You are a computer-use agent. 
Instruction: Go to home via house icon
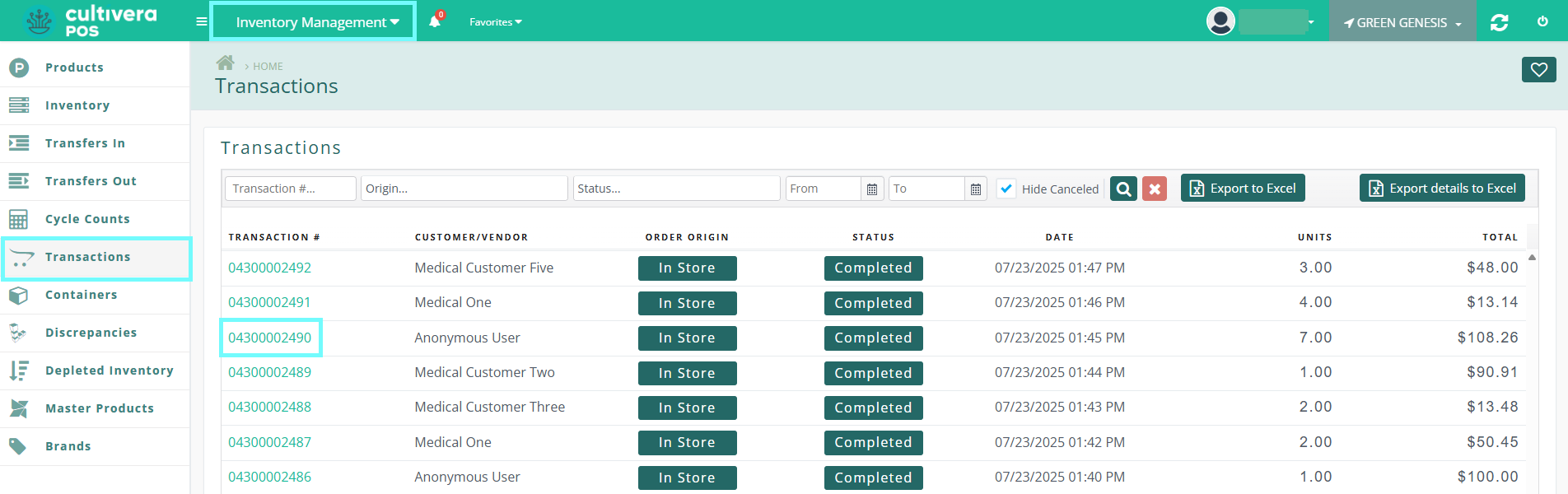click(225, 63)
